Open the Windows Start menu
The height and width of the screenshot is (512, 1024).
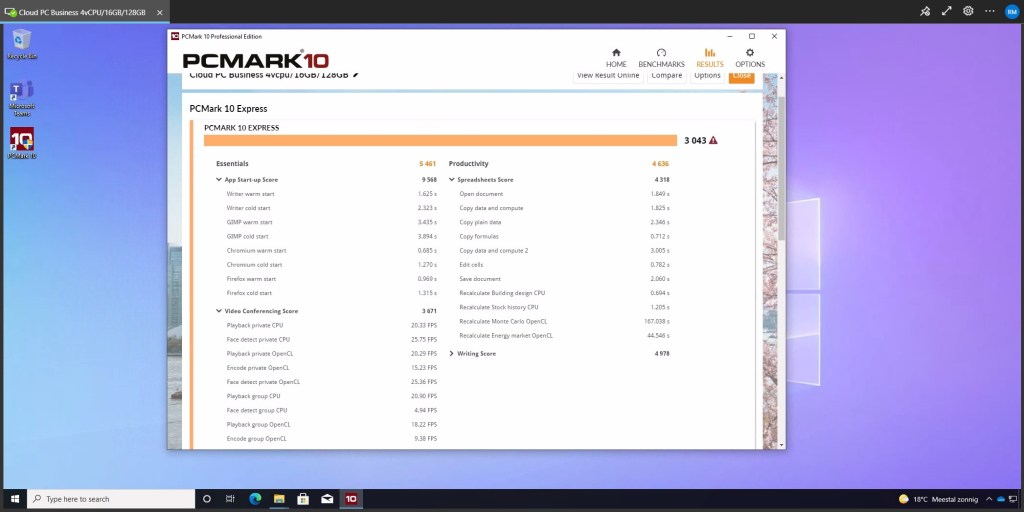tap(14, 499)
